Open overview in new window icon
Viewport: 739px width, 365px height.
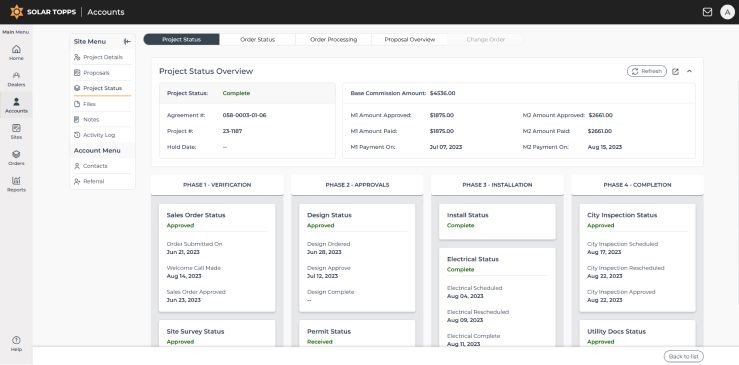(675, 71)
